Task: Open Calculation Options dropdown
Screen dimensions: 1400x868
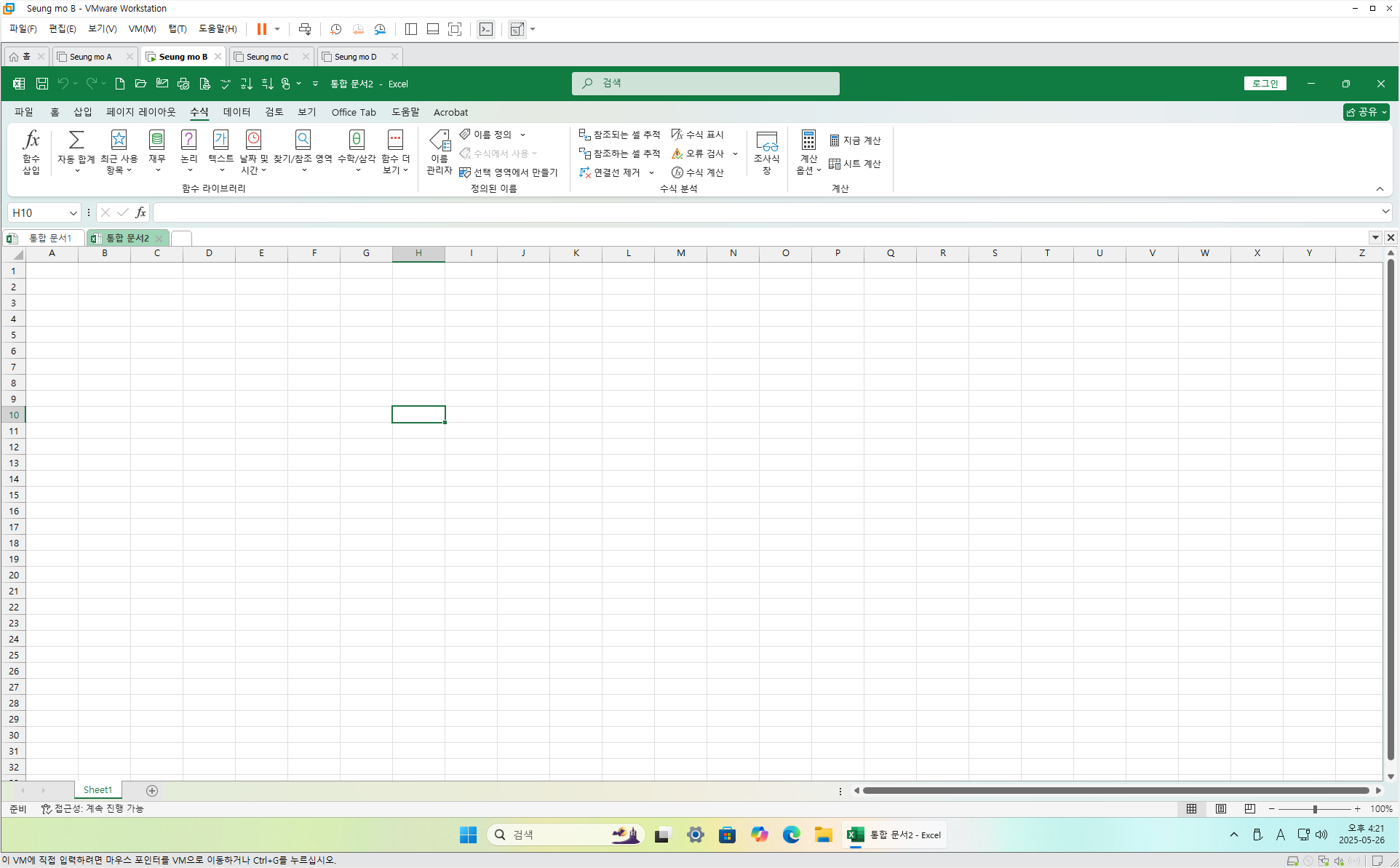Action: click(808, 151)
